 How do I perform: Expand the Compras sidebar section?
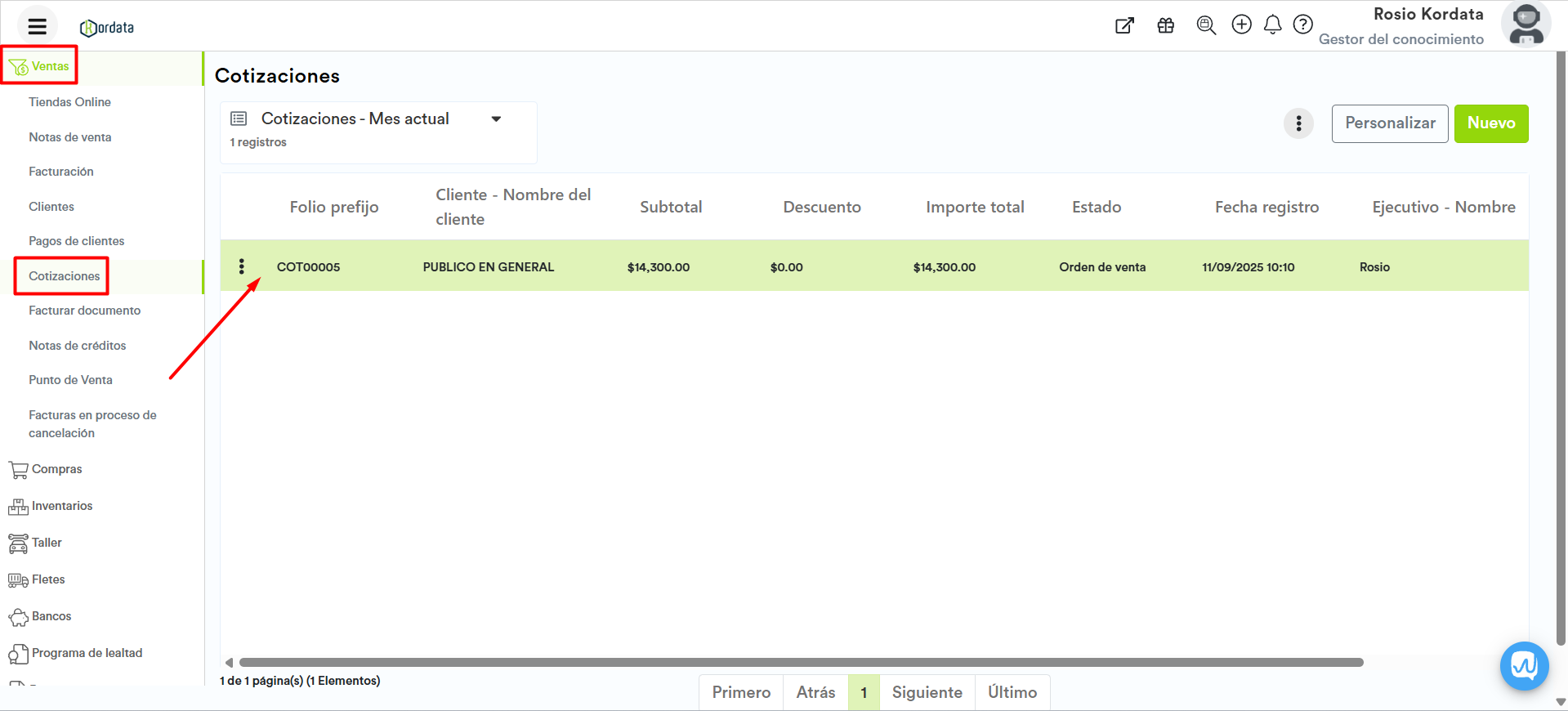(56, 469)
